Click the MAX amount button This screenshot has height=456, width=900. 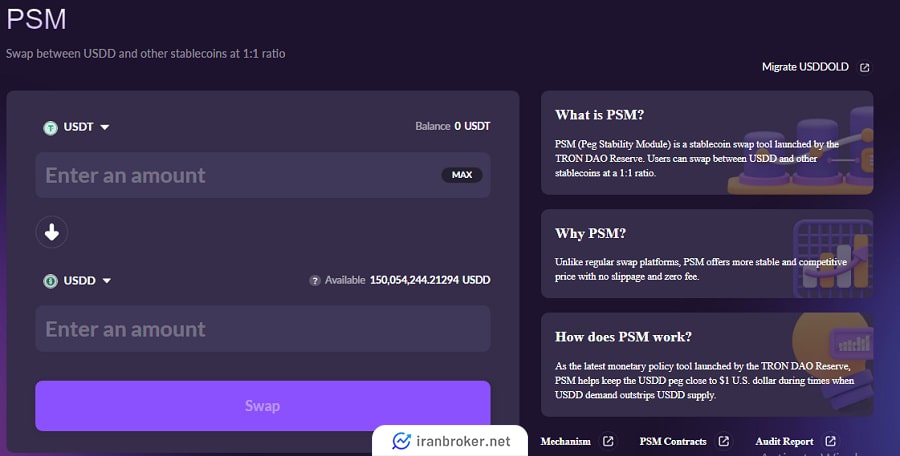point(461,175)
